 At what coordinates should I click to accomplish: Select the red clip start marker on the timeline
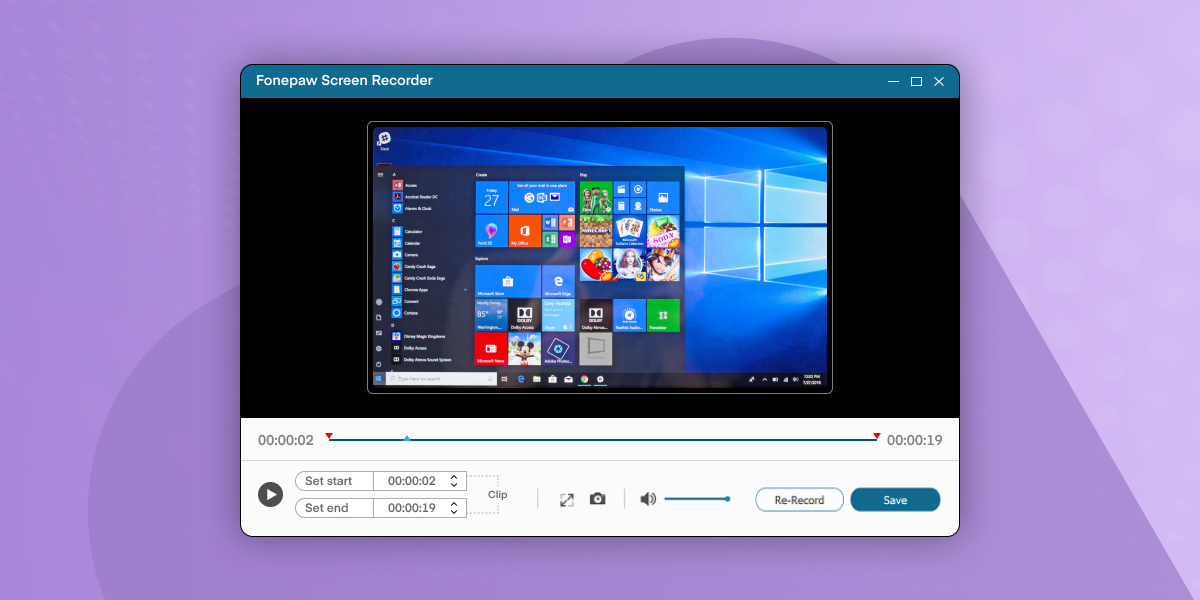click(x=329, y=436)
